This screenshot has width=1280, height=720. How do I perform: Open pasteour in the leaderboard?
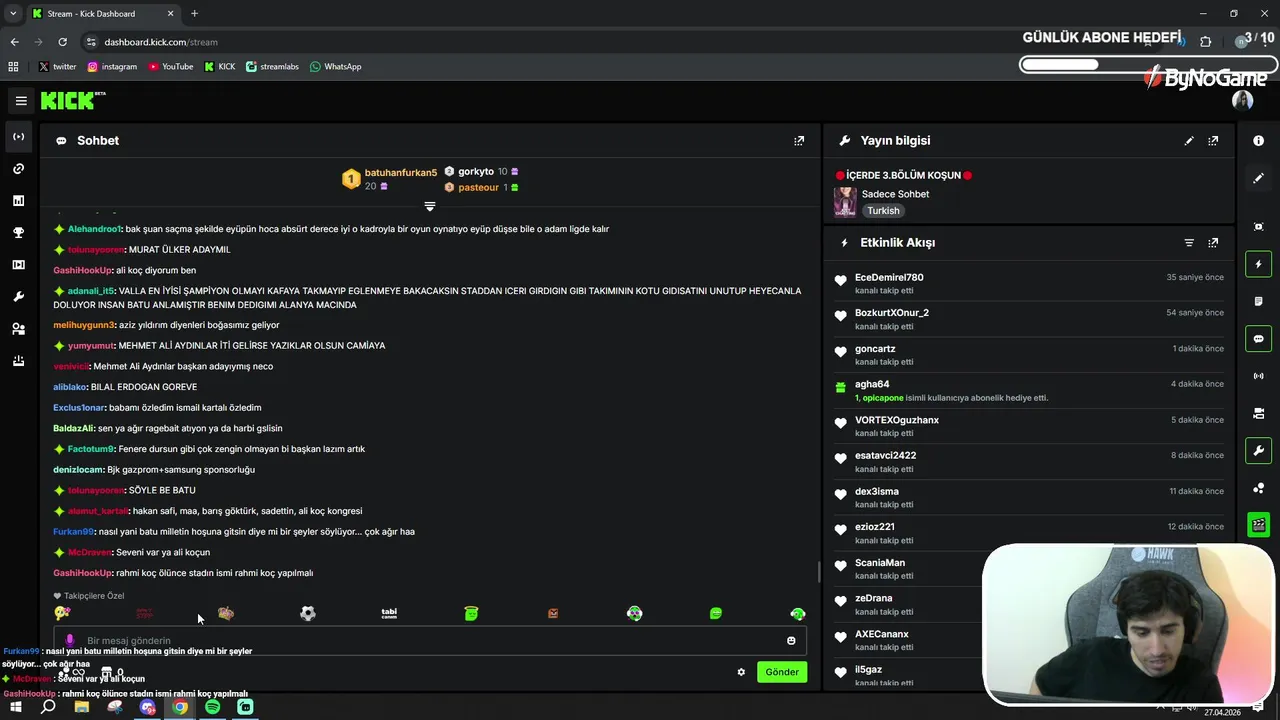[478, 188]
